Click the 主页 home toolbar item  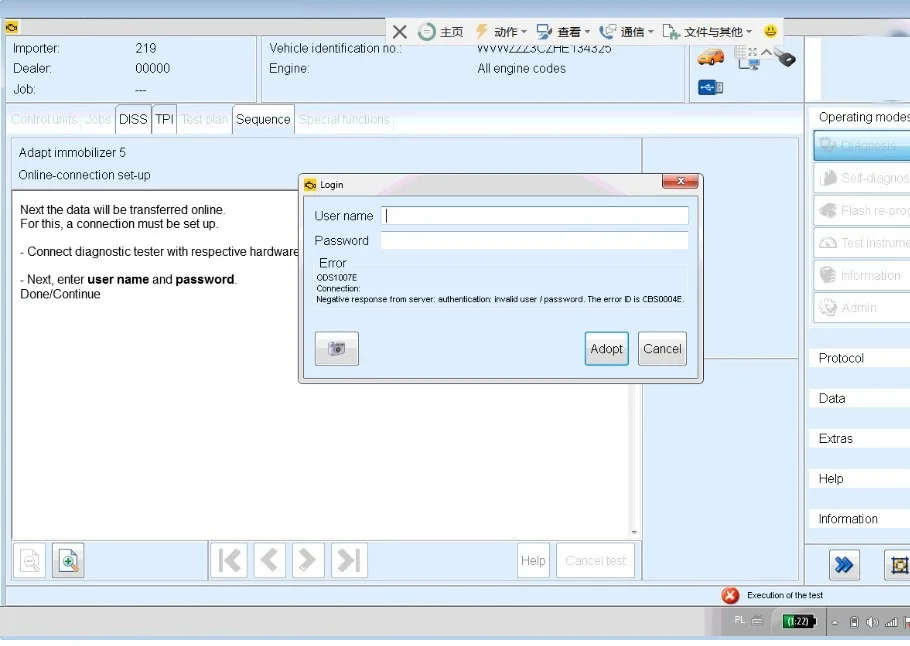440,31
